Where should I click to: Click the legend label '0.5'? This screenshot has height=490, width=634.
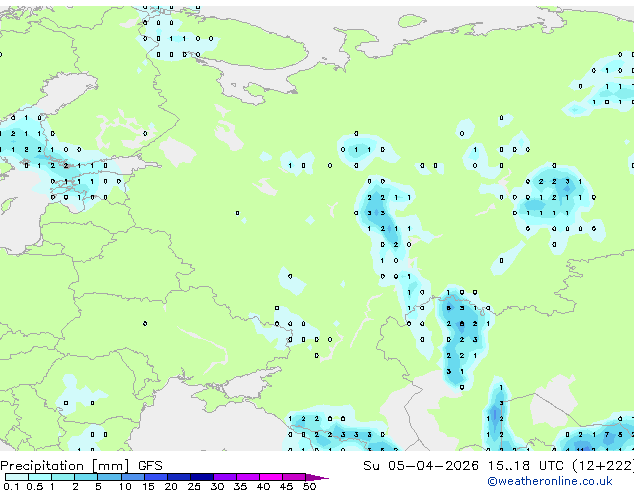34,486
